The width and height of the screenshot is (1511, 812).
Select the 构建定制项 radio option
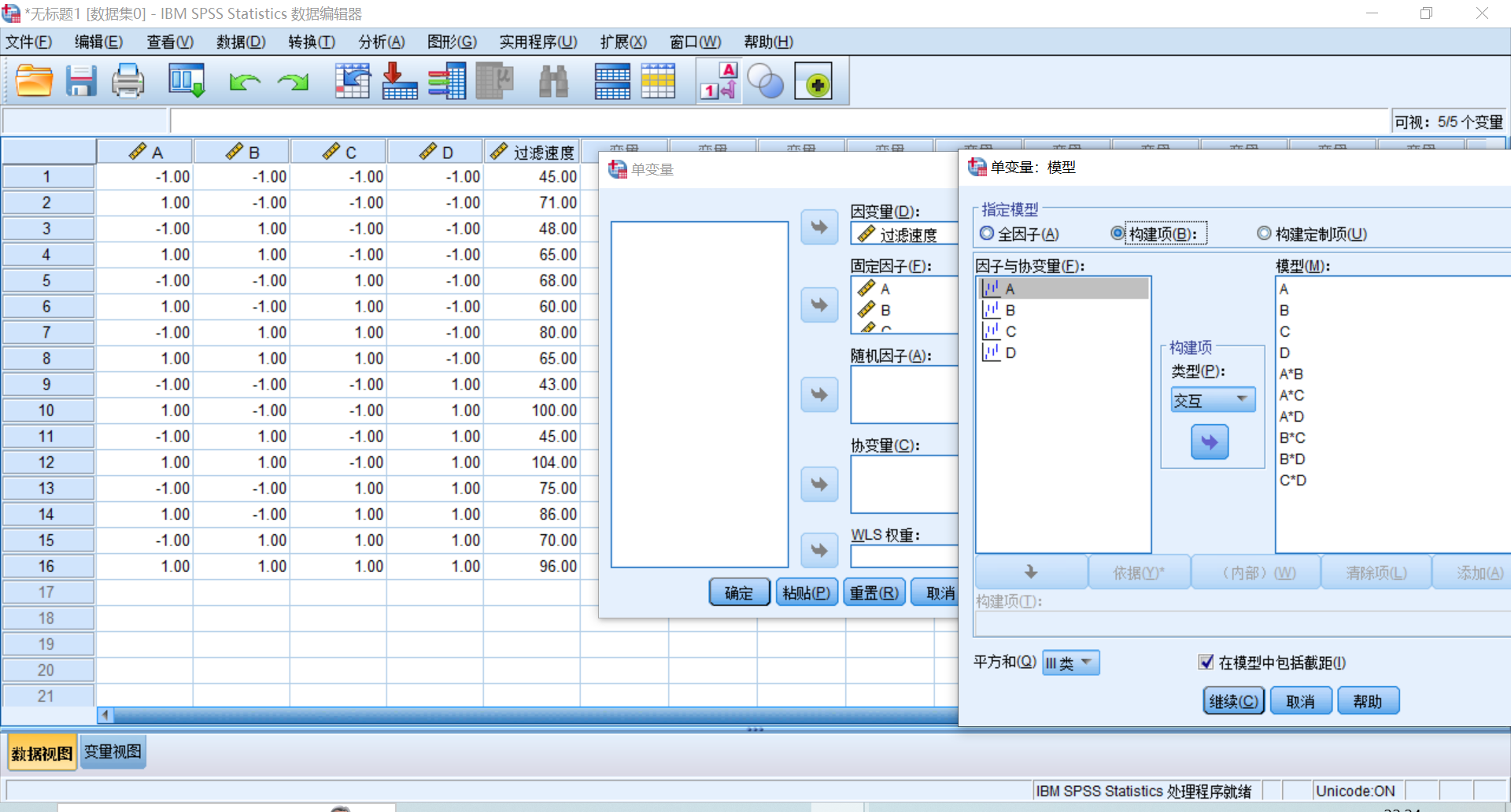click(x=1264, y=234)
